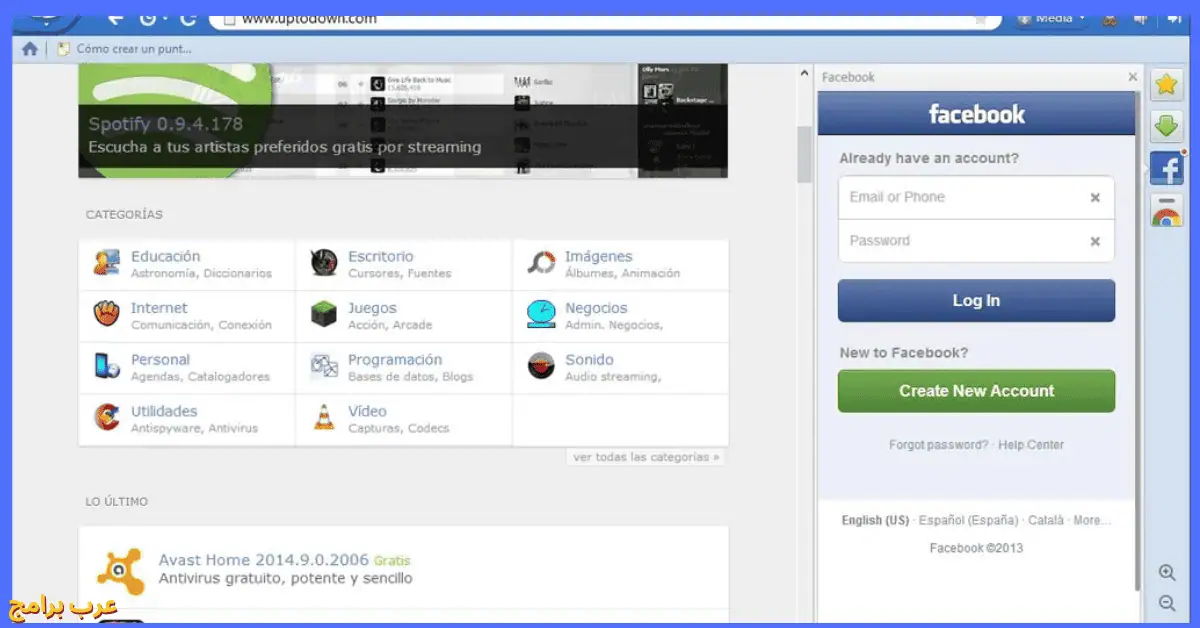Click the Imágenes category icon
The image size is (1200, 628).
point(541,264)
